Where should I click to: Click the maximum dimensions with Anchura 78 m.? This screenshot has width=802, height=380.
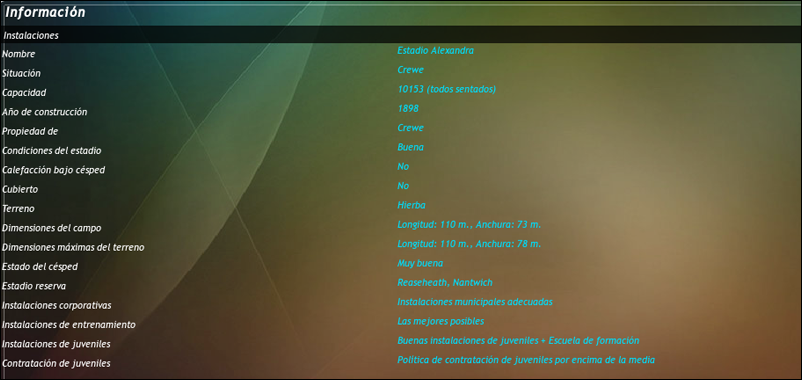pyautogui.click(x=469, y=244)
